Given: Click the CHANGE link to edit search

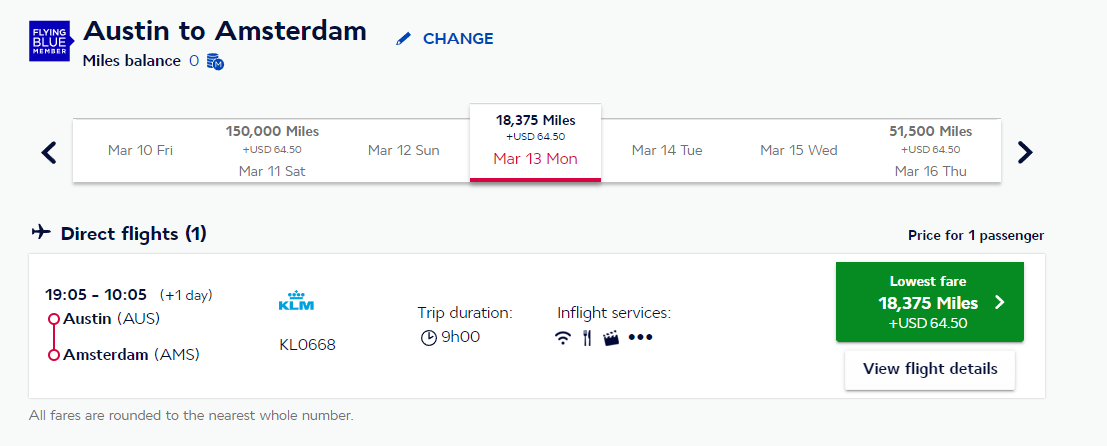Looking at the screenshot, I should [x=458, y=39].
